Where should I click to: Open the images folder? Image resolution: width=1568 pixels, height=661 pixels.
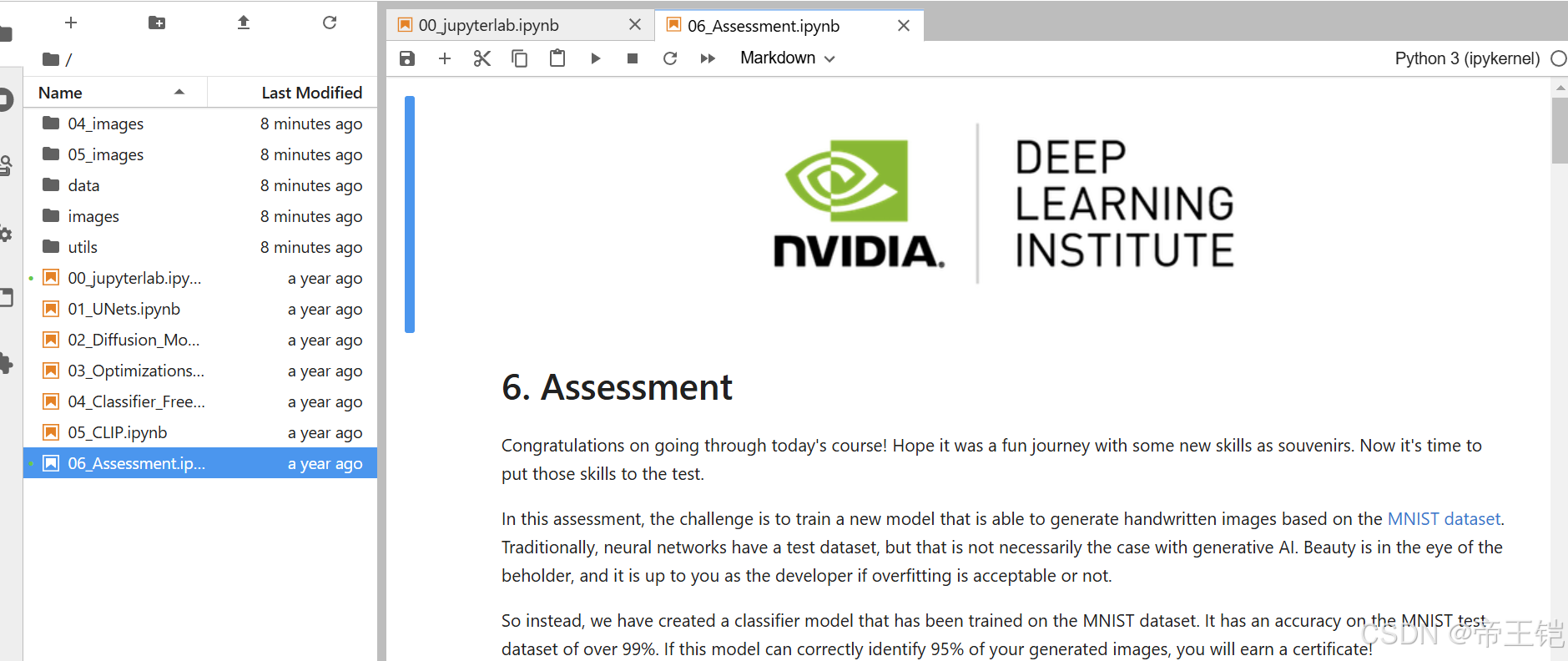pos(200,216)
